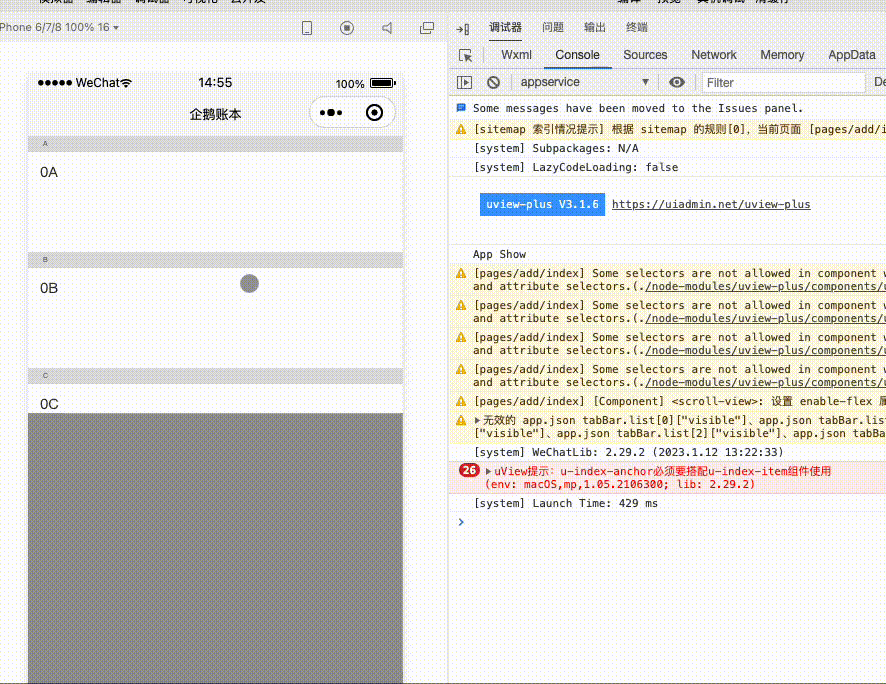Click the multi-window icon in the toolbar
This screenshot has width=886, height=684.
pyautogui.click(x=427, y=28)
